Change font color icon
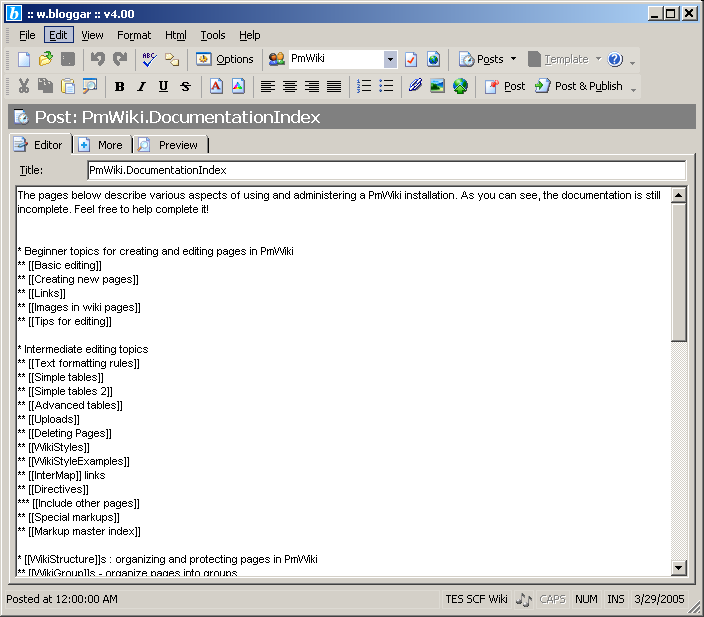The image size is (704, 617). point(216,86)
